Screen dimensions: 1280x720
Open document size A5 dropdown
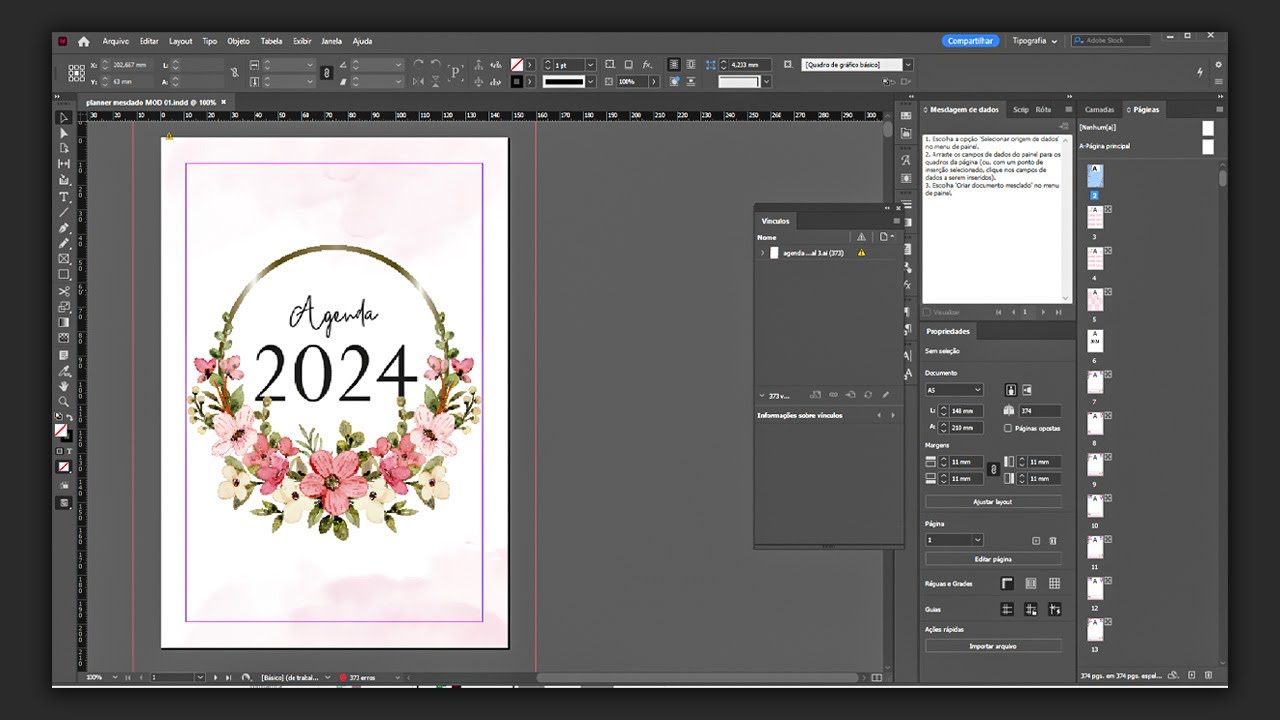[x=954, y=390]
